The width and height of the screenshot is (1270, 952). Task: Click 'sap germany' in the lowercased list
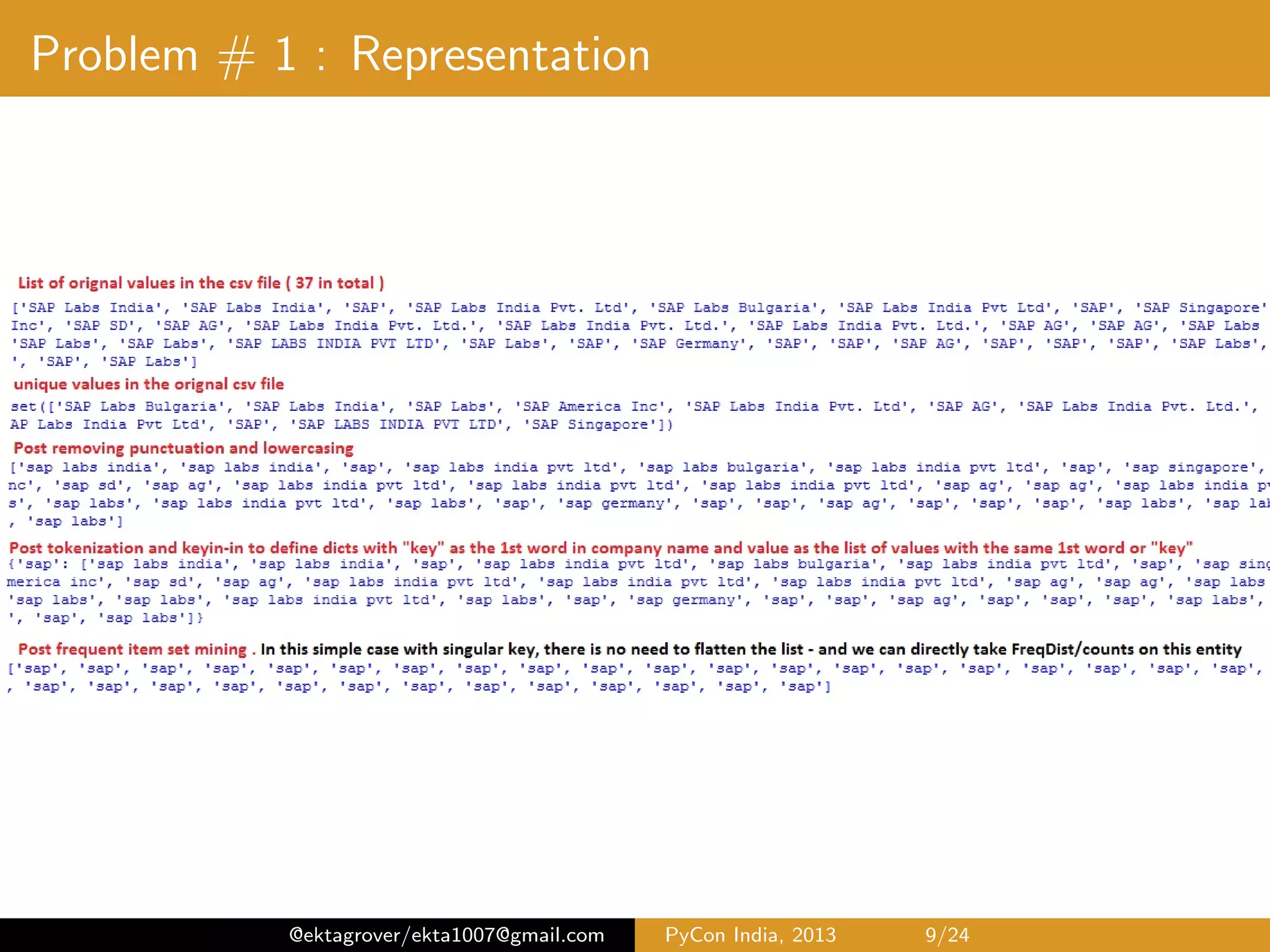615,504
